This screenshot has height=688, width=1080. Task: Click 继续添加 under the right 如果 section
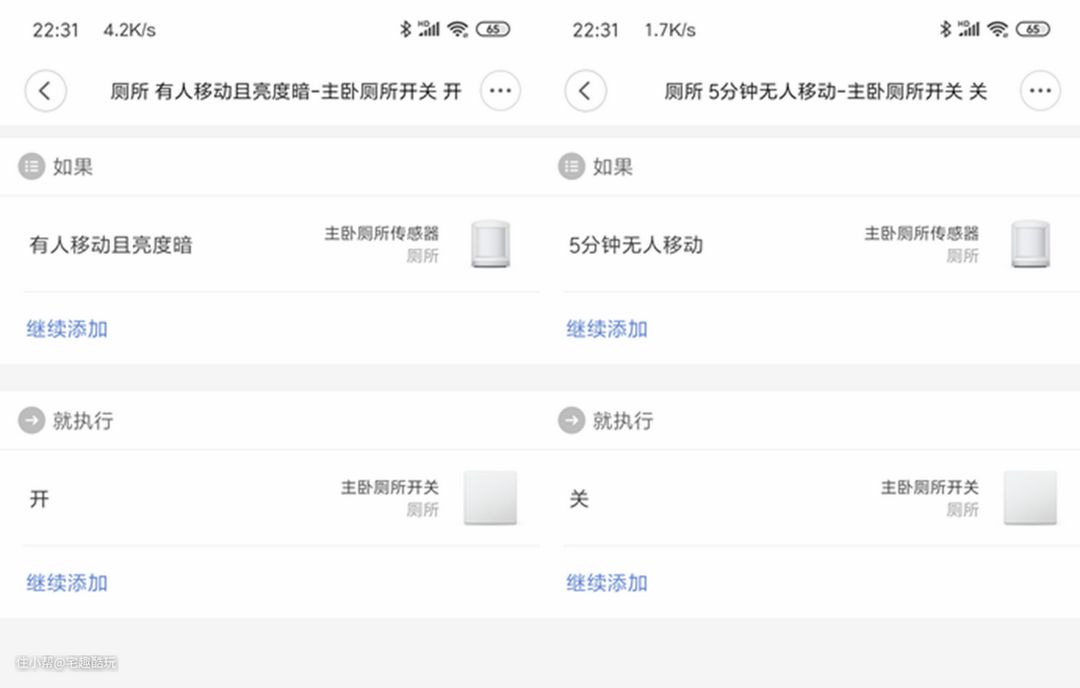click(607, 329)
